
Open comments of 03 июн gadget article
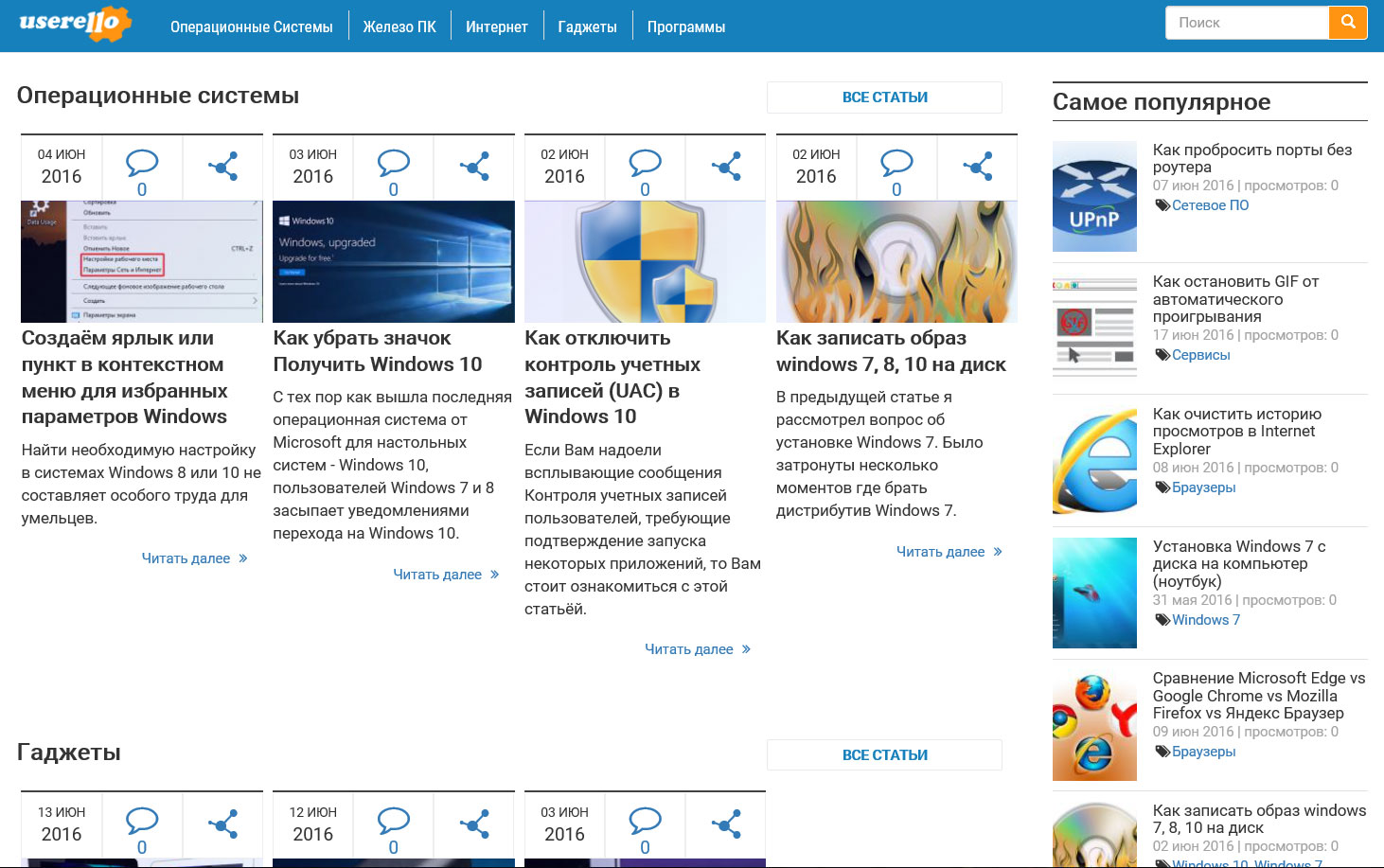[646, 830]
